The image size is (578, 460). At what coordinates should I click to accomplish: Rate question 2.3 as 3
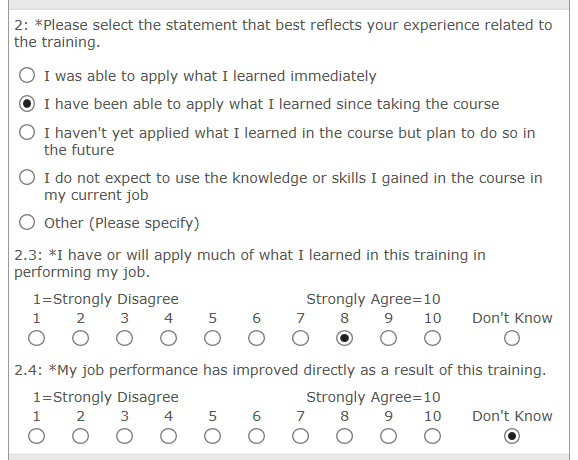tap(124, 338)
